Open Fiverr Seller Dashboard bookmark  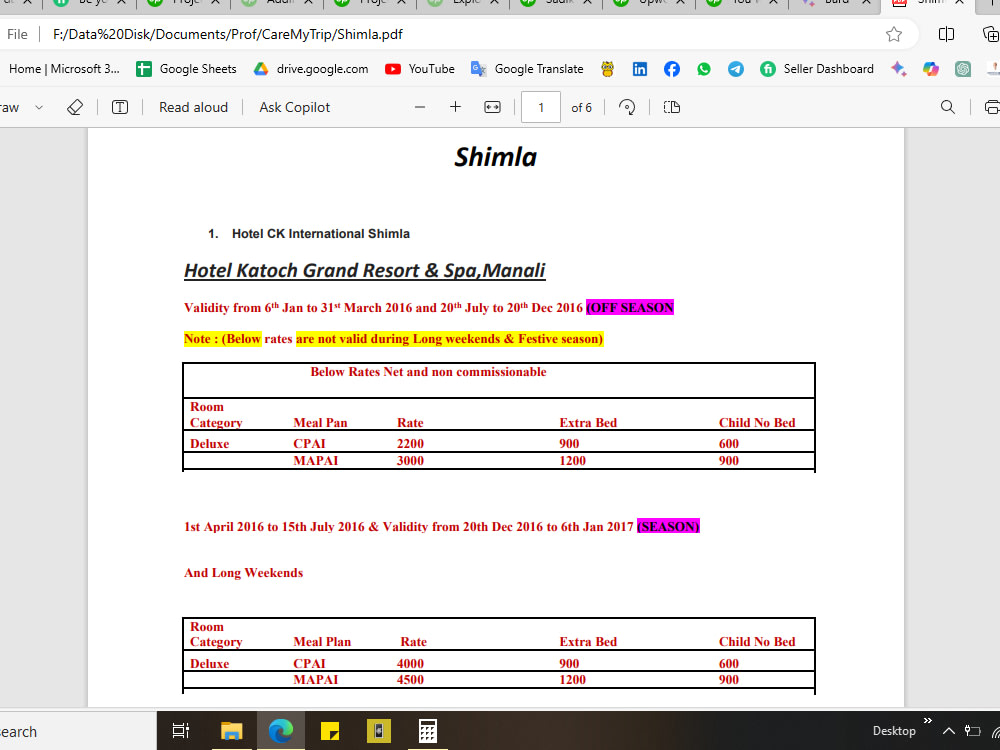(816, 69)
